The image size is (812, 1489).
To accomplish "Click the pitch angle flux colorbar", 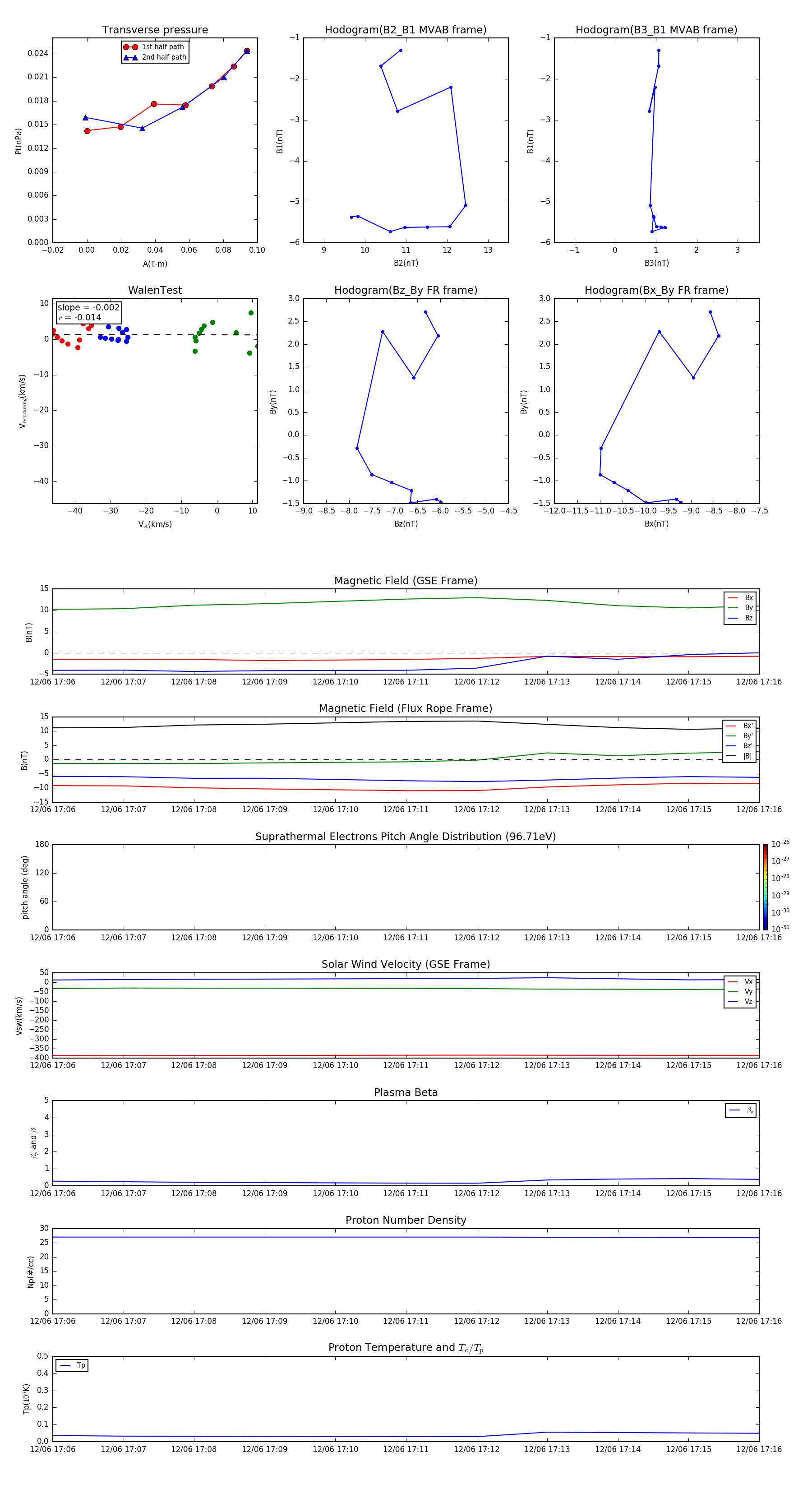I will click(765, 887).
